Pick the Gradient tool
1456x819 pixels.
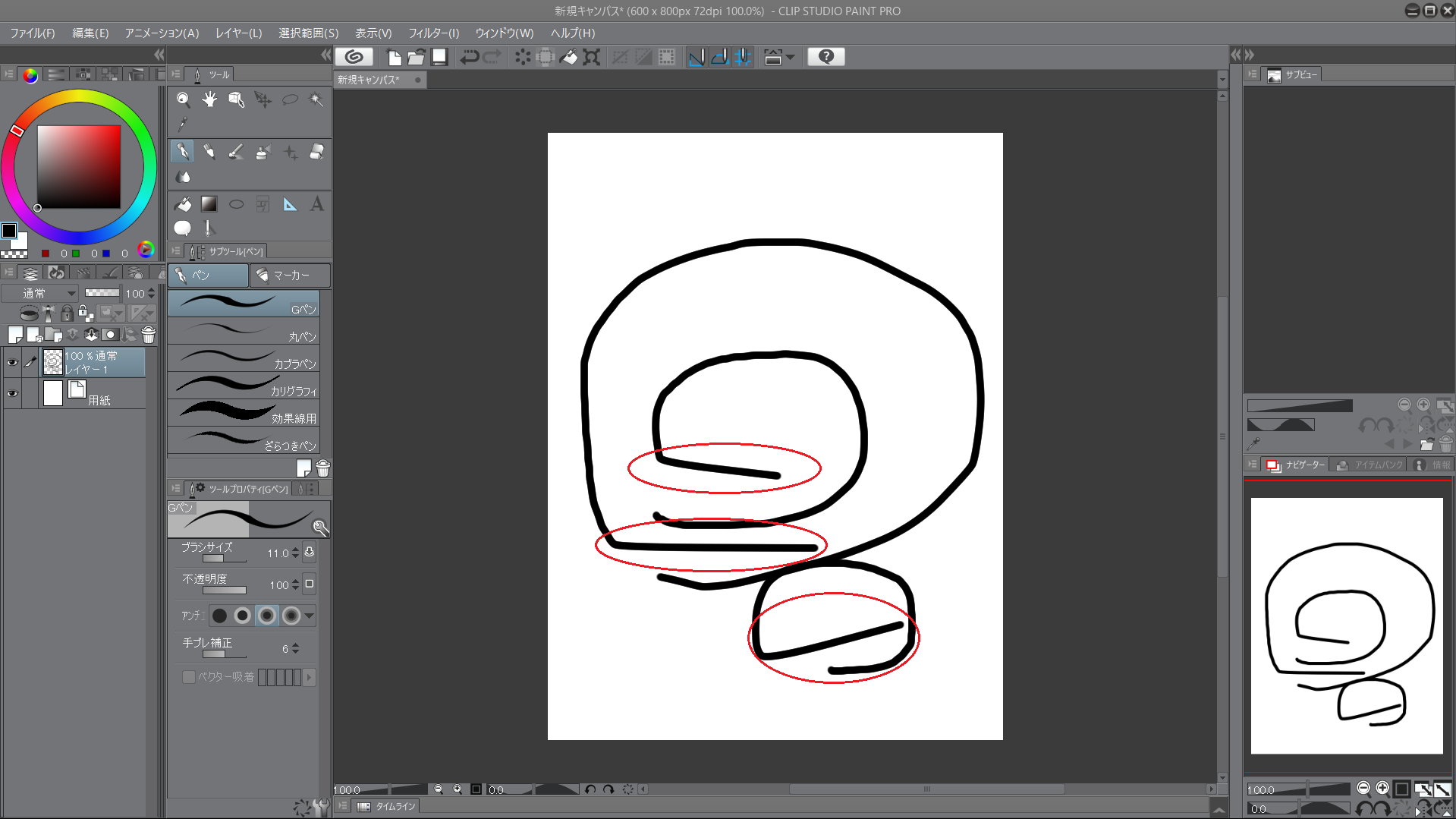[x=209, y=204]
